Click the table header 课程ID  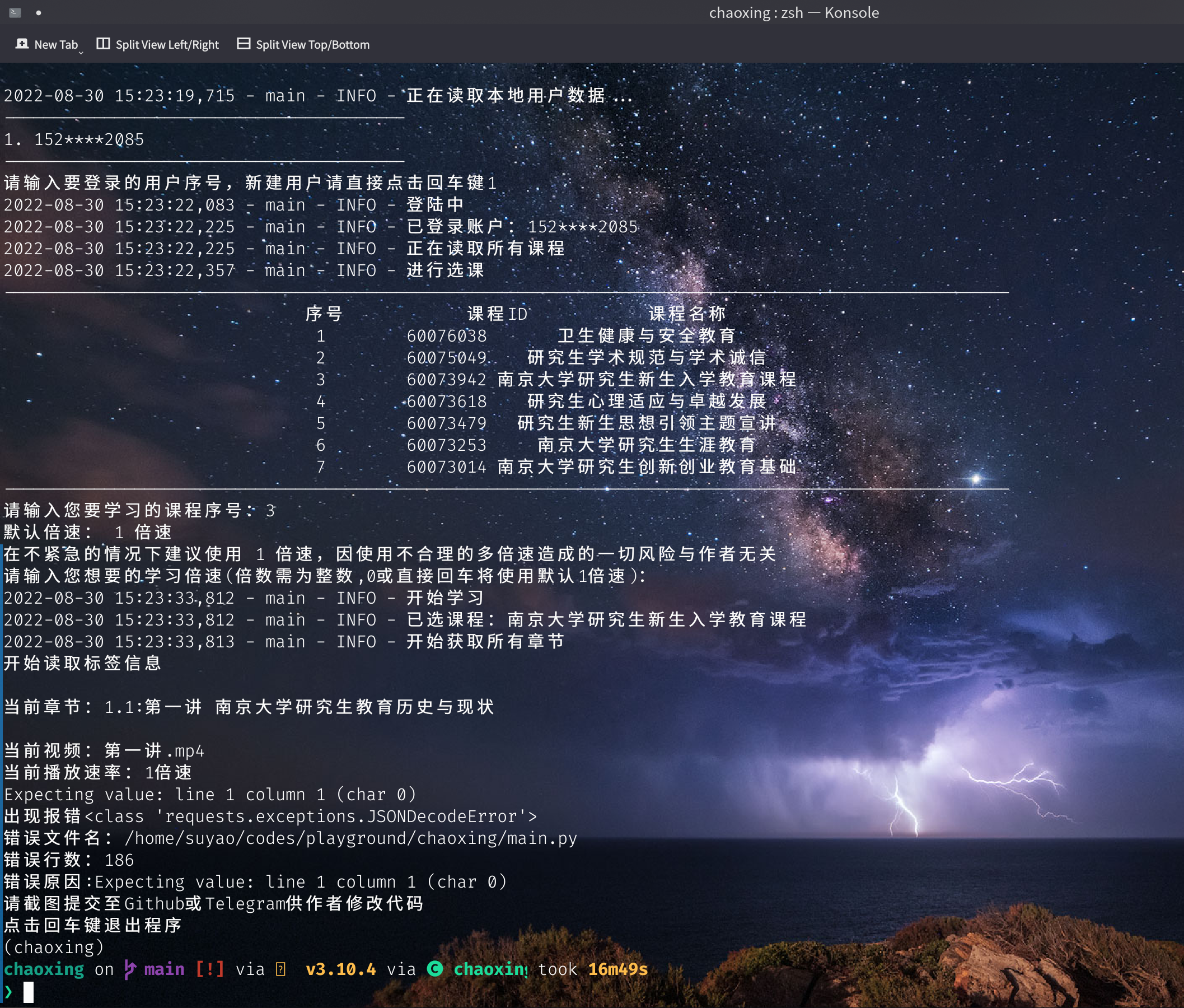[x=498, y=314]
